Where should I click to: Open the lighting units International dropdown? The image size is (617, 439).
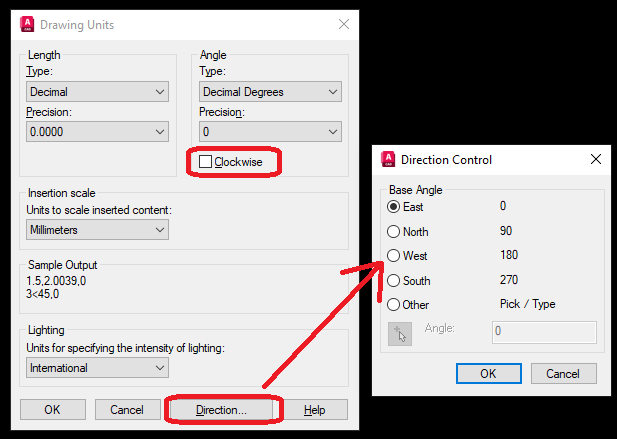coord(97,368)
